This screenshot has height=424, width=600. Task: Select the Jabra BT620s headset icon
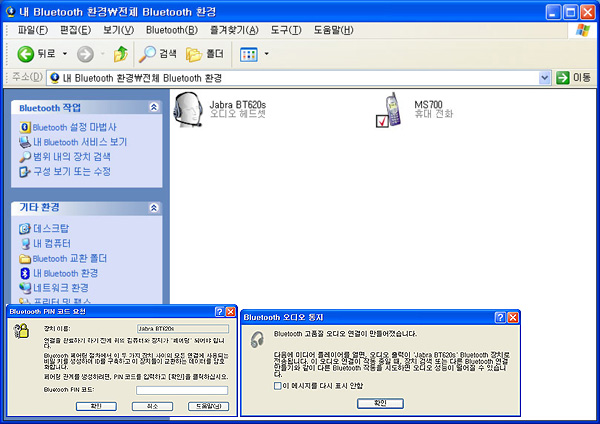click(188, 110)
